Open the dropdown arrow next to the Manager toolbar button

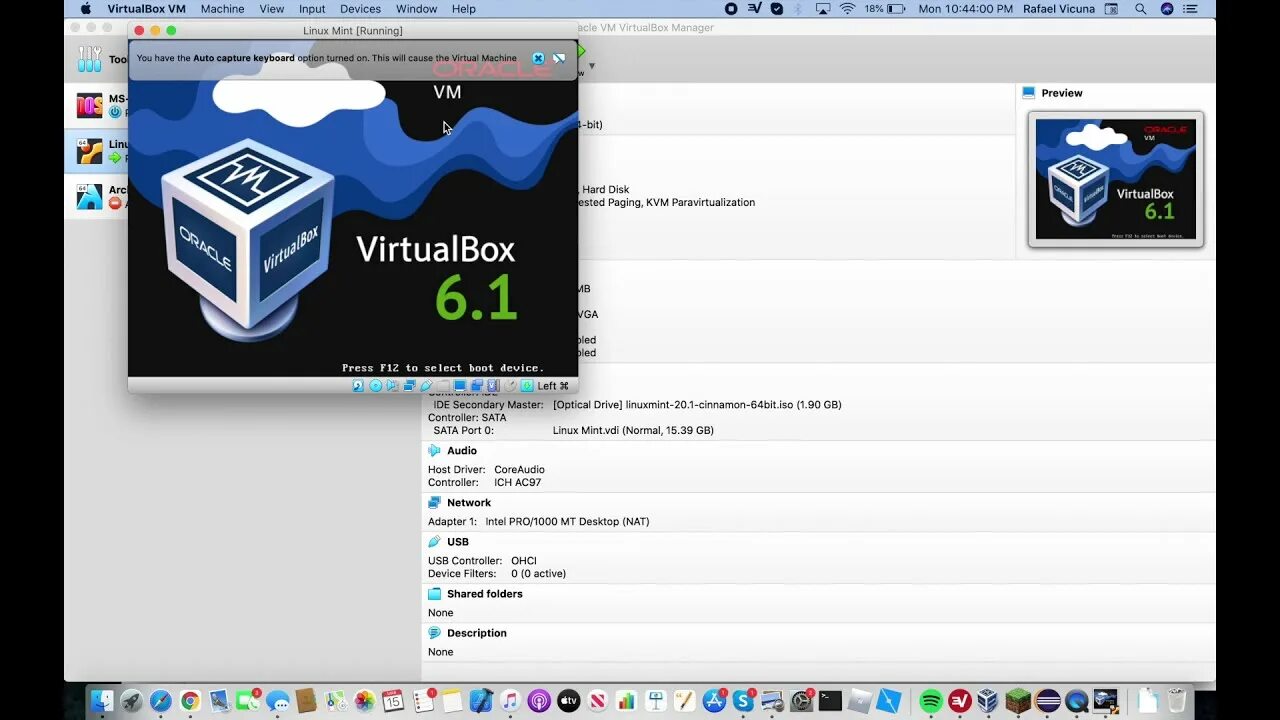[592, 67]
